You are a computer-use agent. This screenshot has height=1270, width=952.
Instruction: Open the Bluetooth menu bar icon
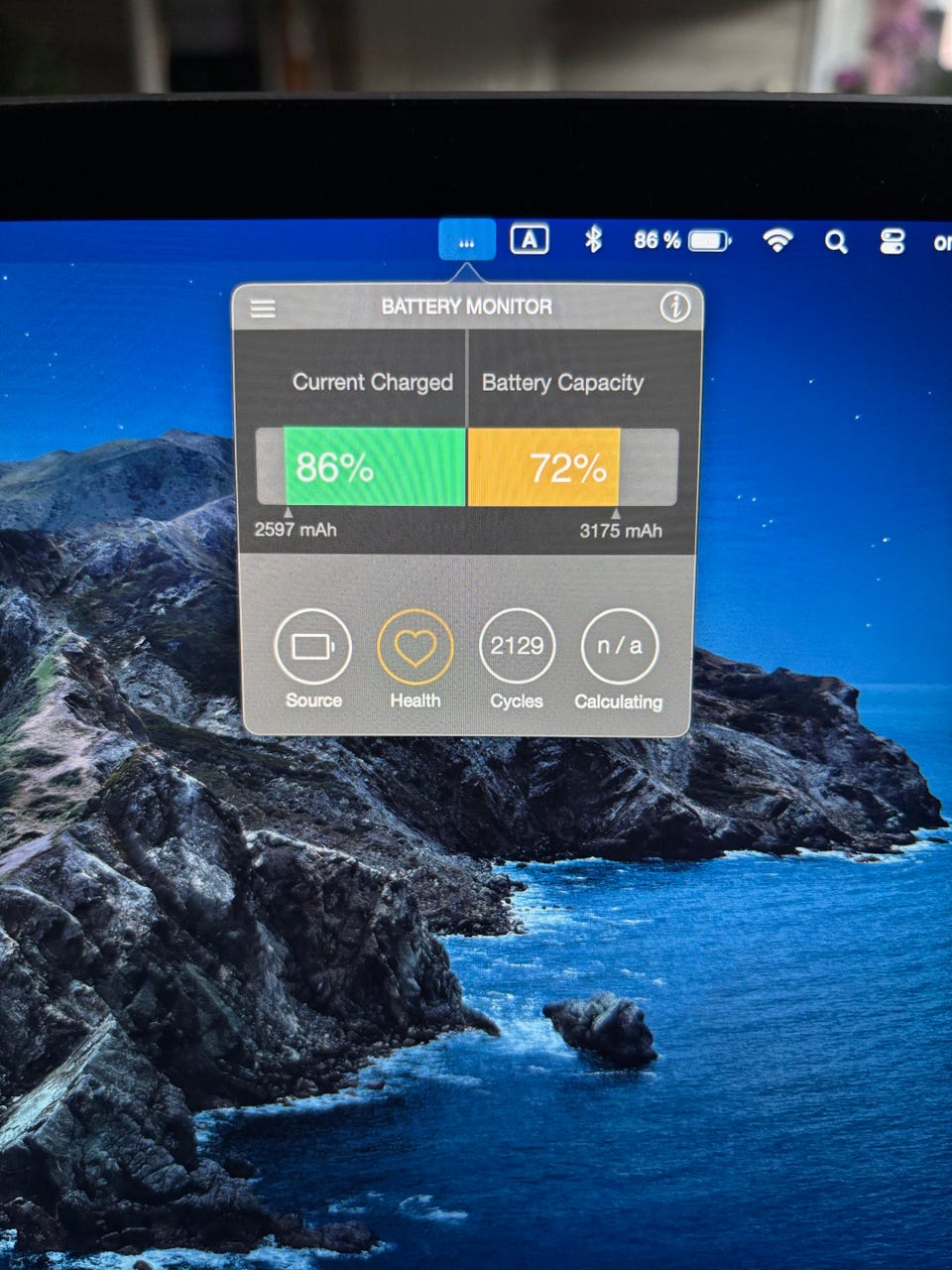pyautogui.click(x=593, y=239)
